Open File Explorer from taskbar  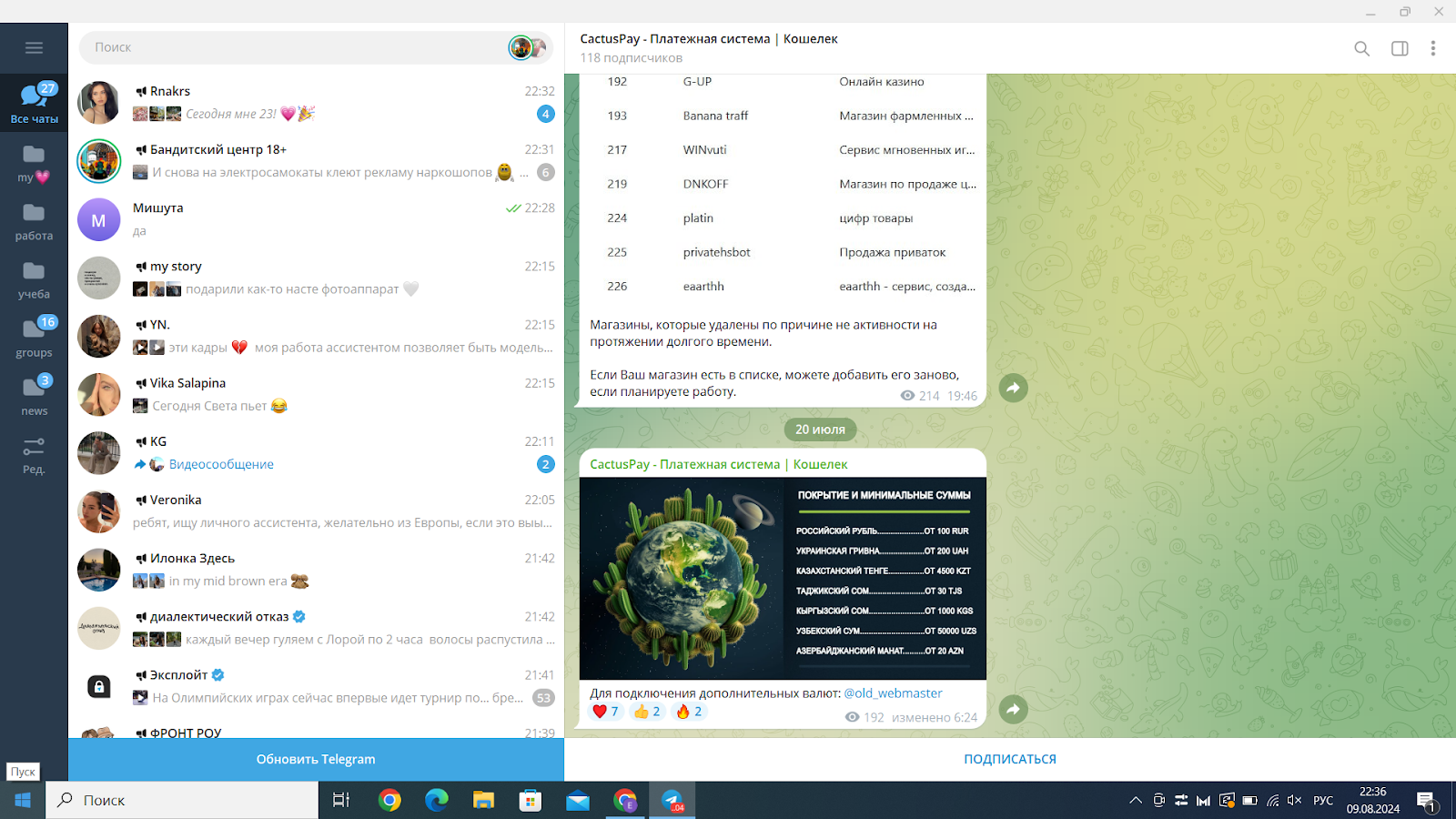pos(483,800)
